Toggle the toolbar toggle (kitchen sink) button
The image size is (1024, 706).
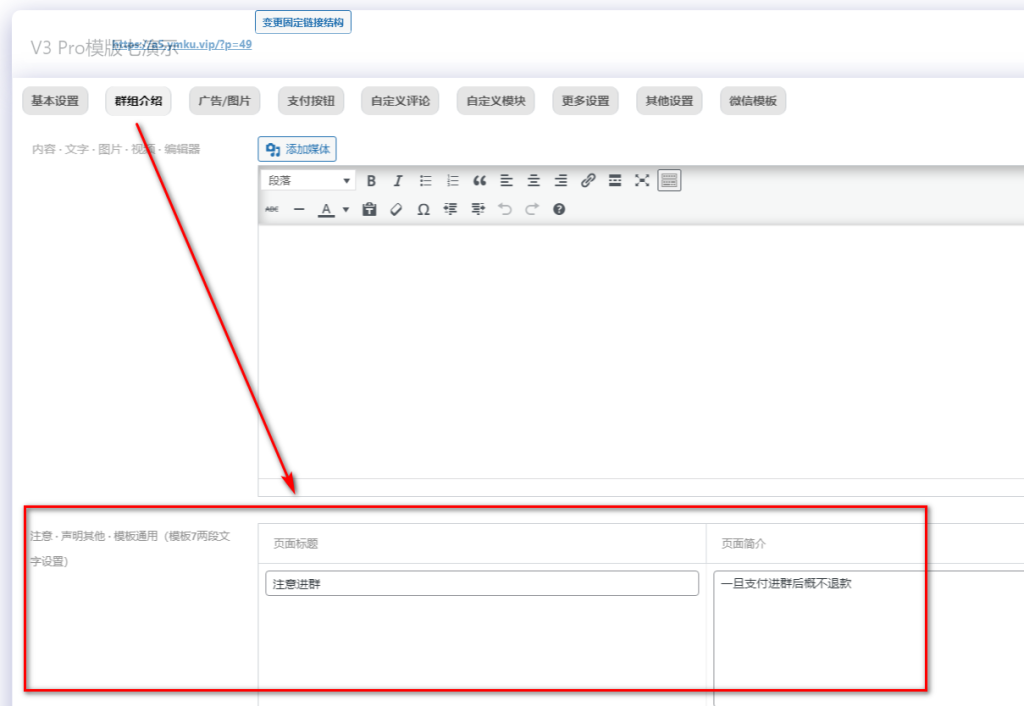click(x=669, y=181)
